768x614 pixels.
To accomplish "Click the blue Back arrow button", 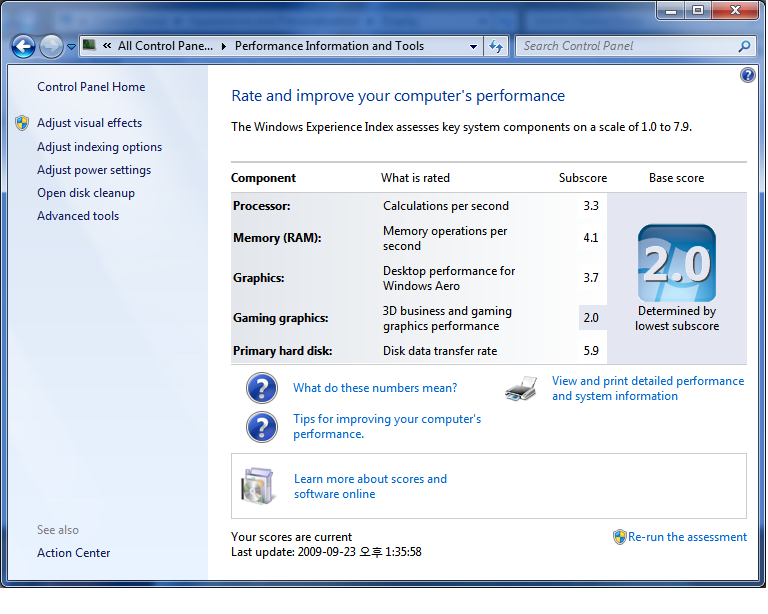I will [23, 46].
